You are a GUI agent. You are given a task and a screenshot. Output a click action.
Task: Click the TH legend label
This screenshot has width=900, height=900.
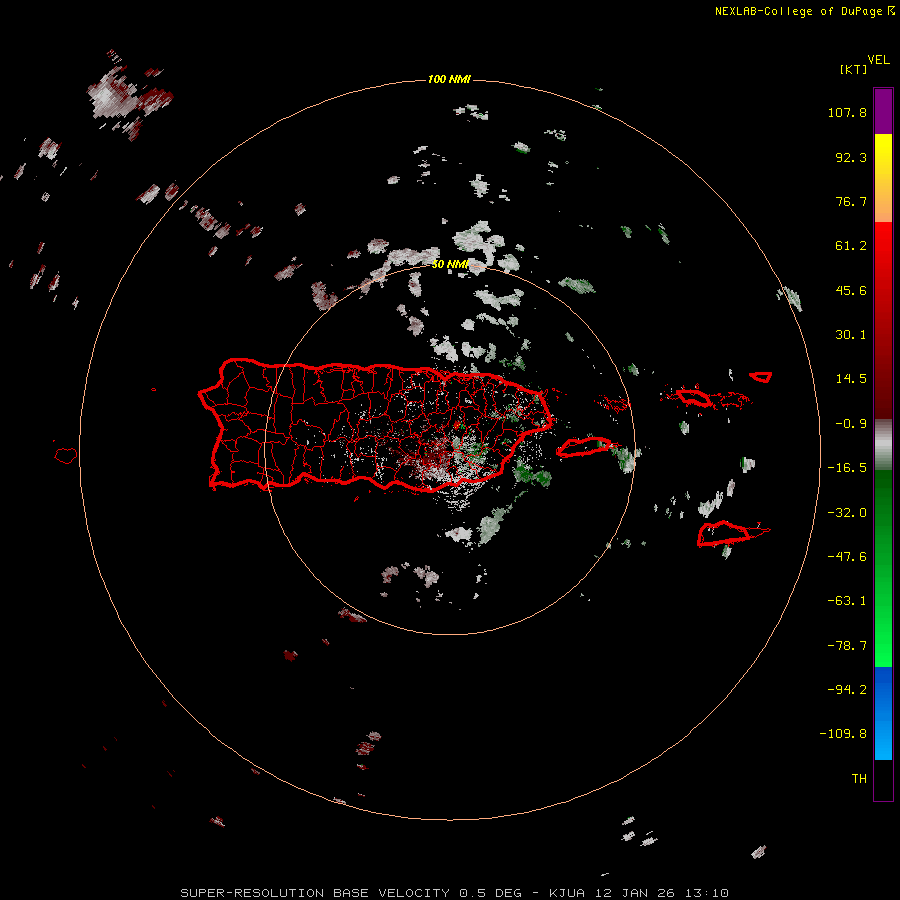[859, 779]
